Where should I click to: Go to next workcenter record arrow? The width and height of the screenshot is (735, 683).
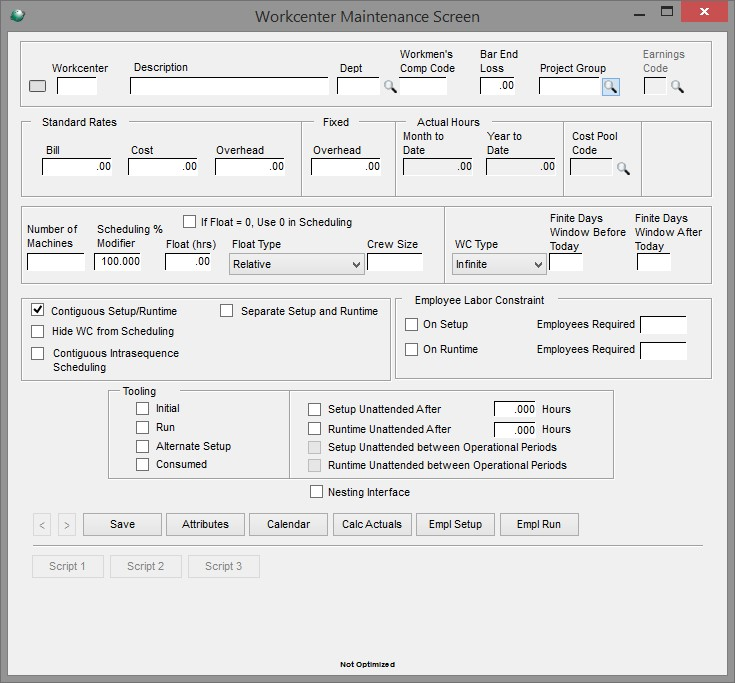pos(67,525)
